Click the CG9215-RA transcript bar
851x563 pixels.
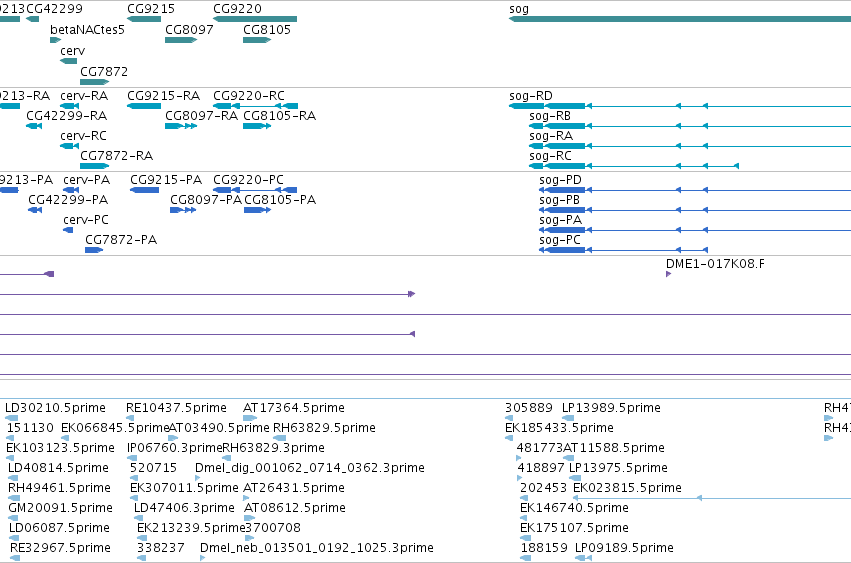144,106
